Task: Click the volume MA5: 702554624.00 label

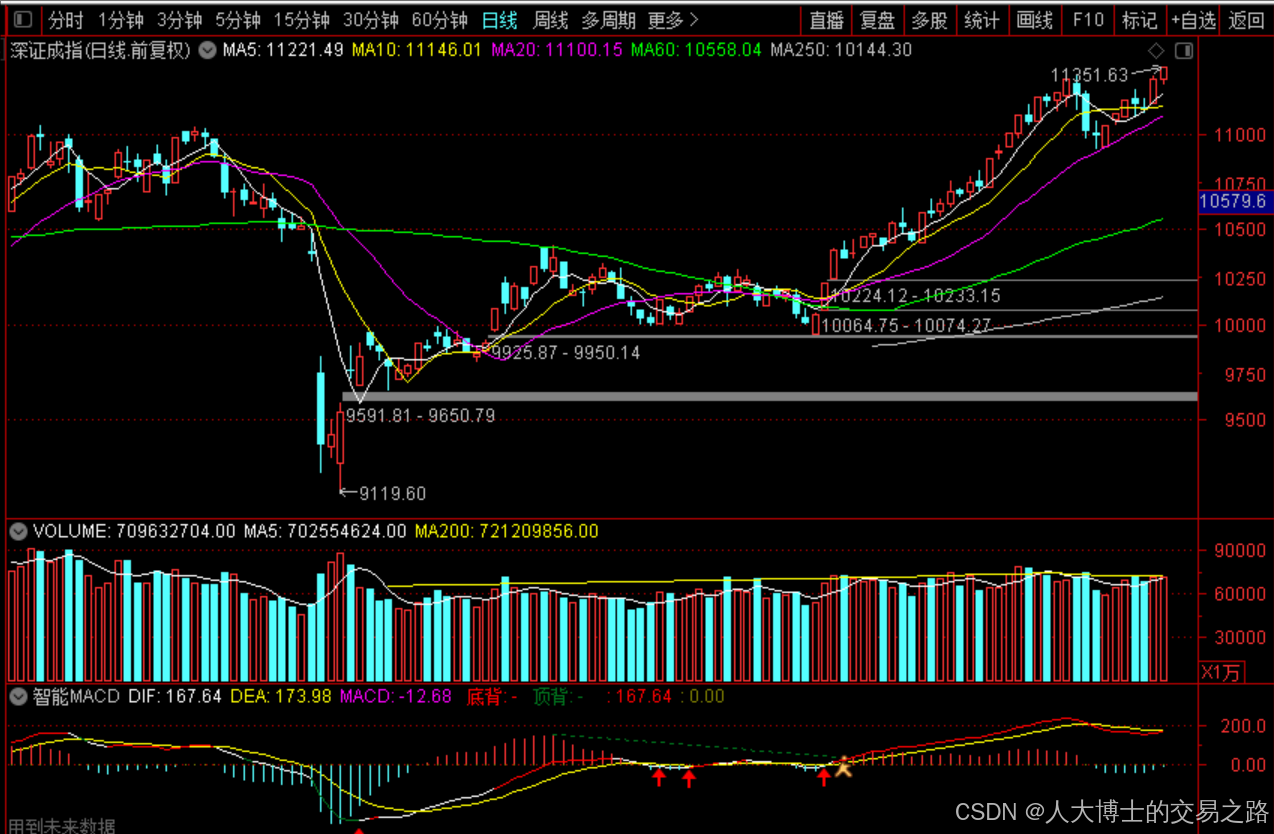Action: point(325,531)
